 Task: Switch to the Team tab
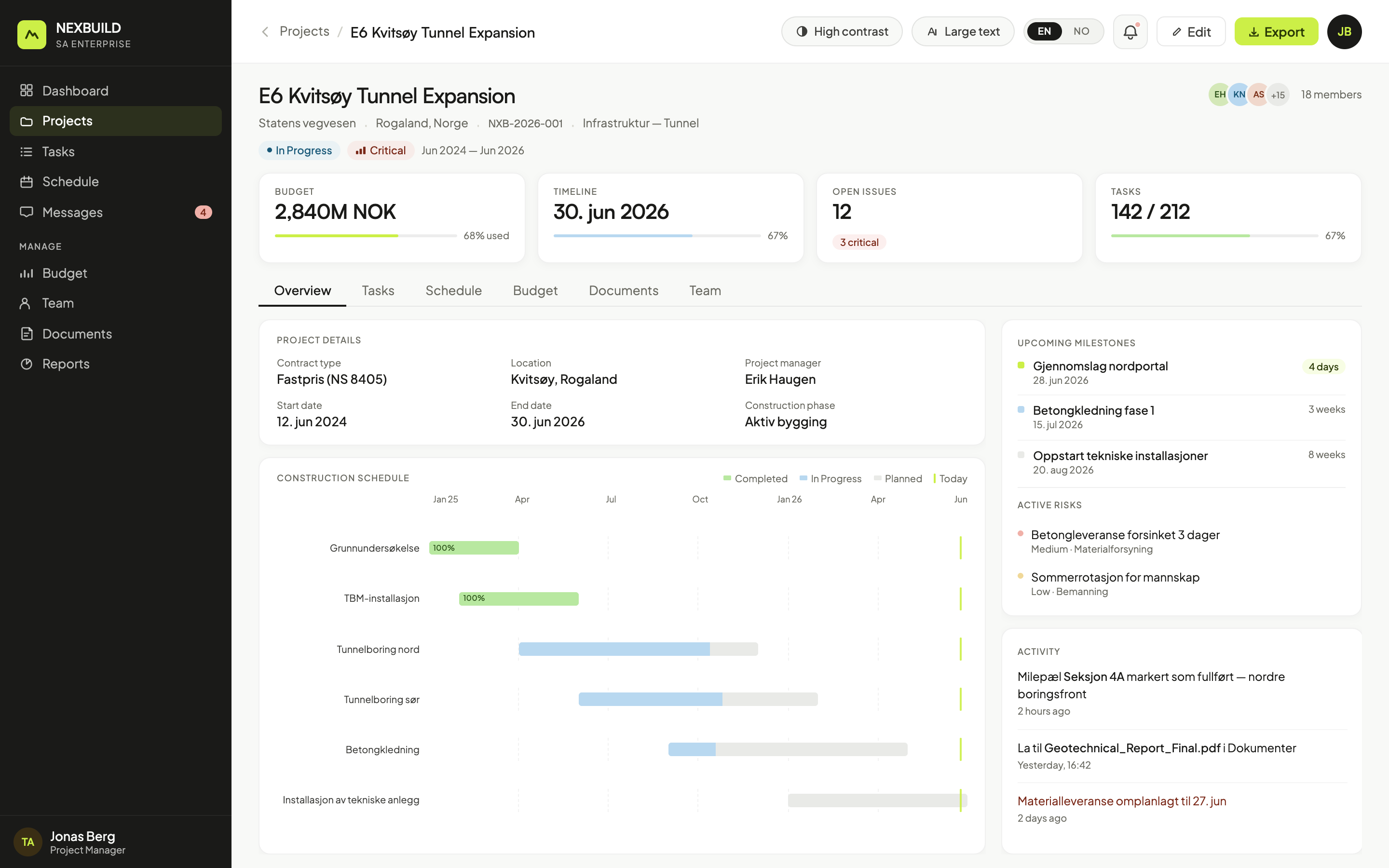pos(705,290)
